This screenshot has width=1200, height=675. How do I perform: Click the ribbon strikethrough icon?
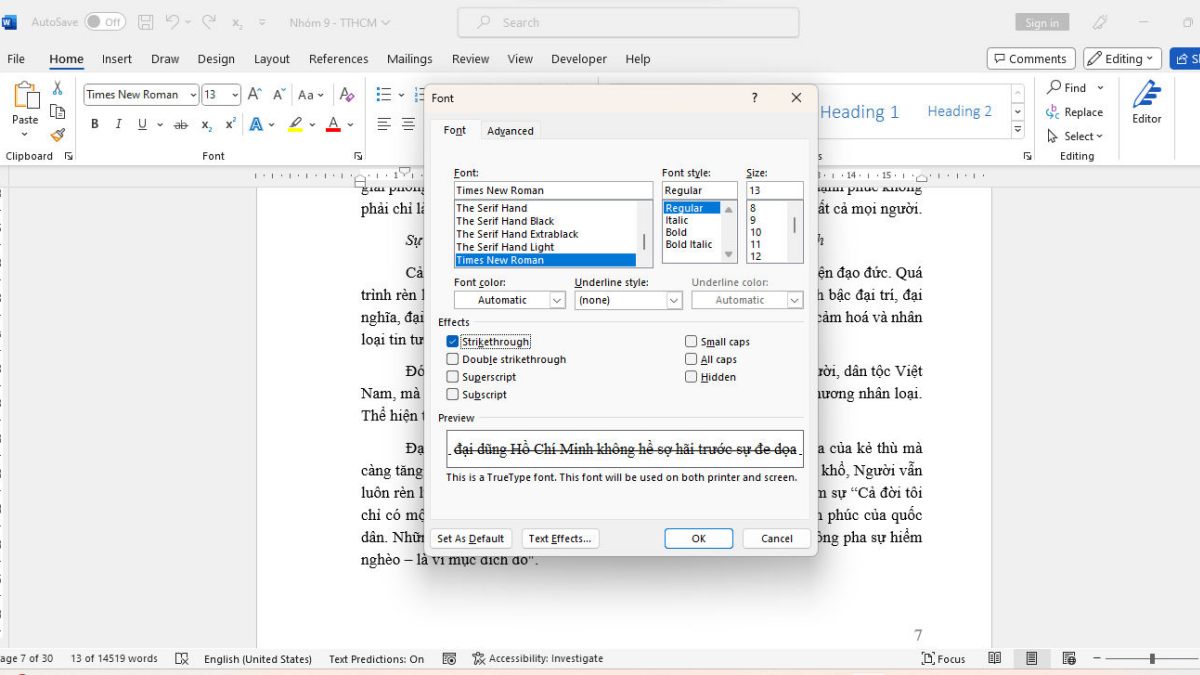181,125
